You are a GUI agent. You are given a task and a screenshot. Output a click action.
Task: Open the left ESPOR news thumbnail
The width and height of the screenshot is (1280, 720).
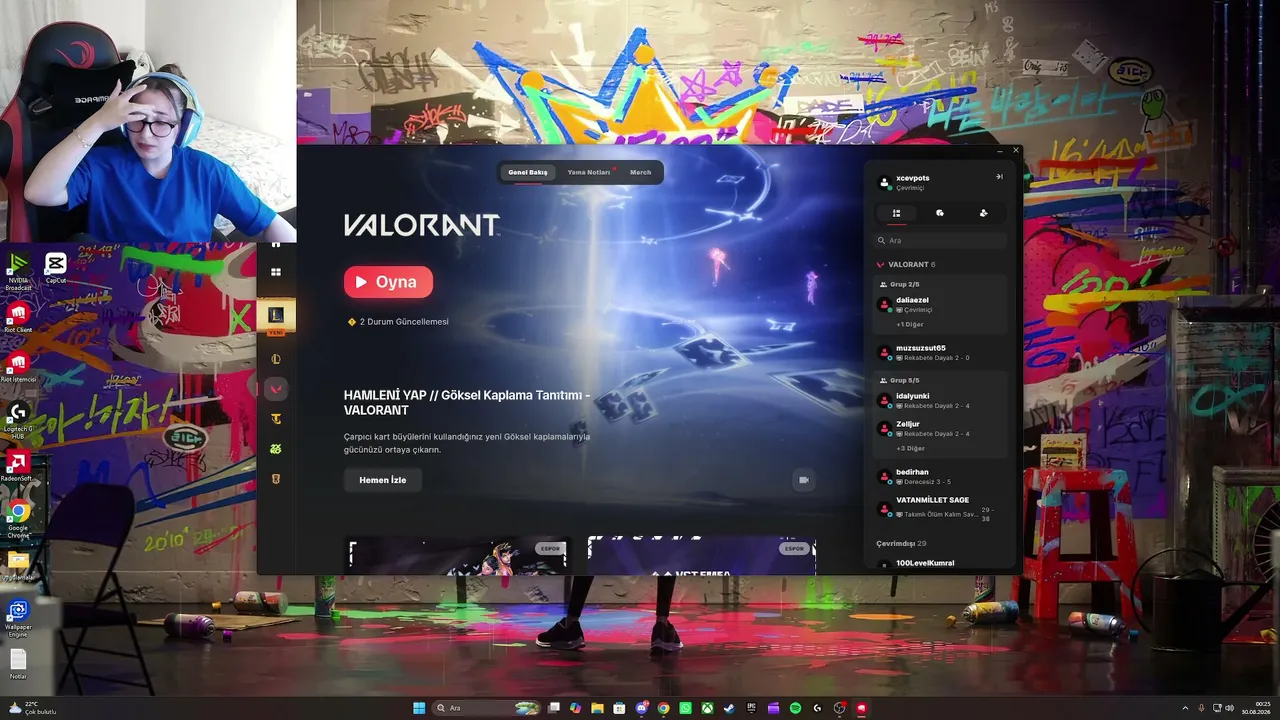pyautogui.click(x=457, y=556)
